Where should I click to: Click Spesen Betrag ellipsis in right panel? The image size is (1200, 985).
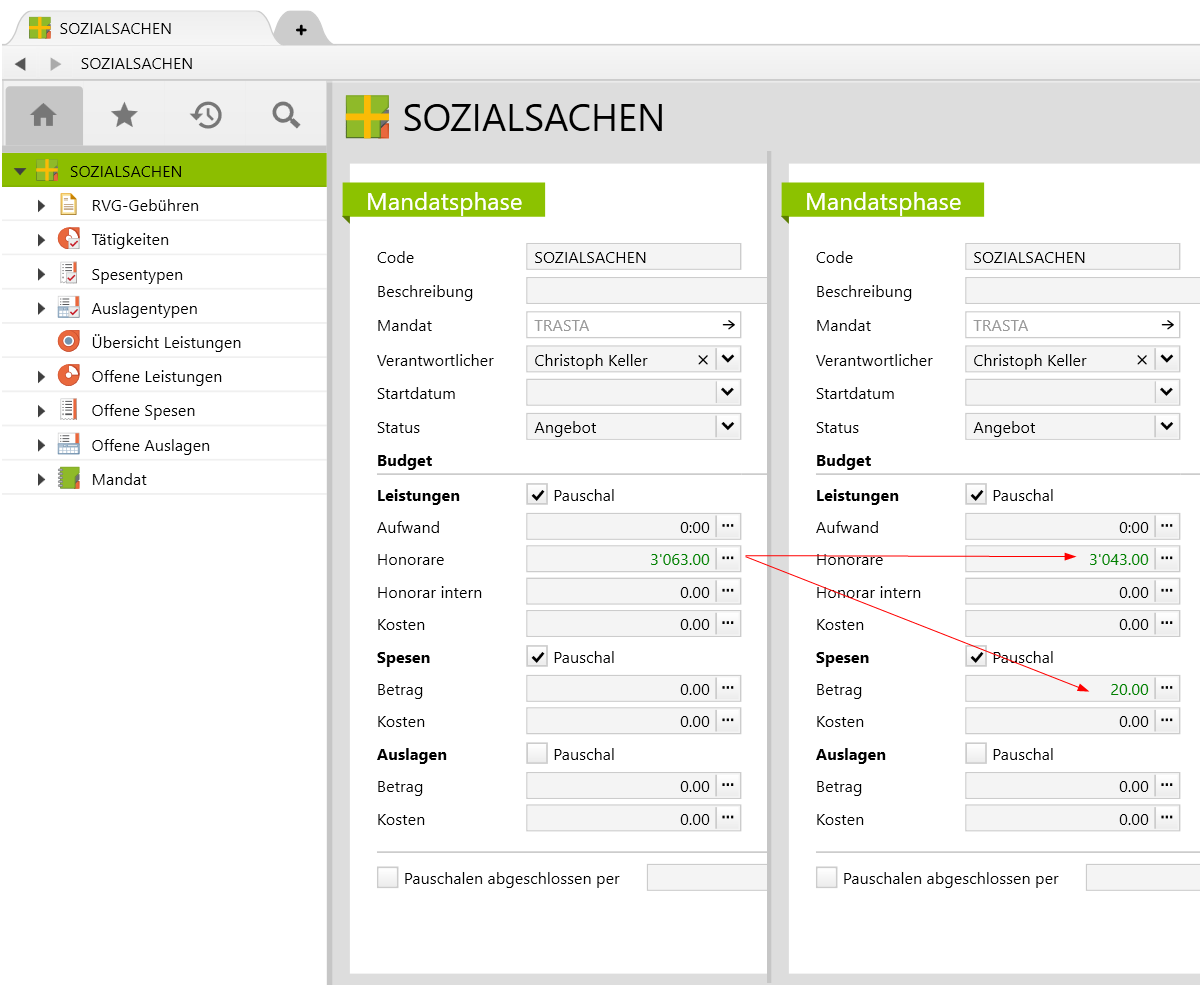click(x=1167, y=689)
